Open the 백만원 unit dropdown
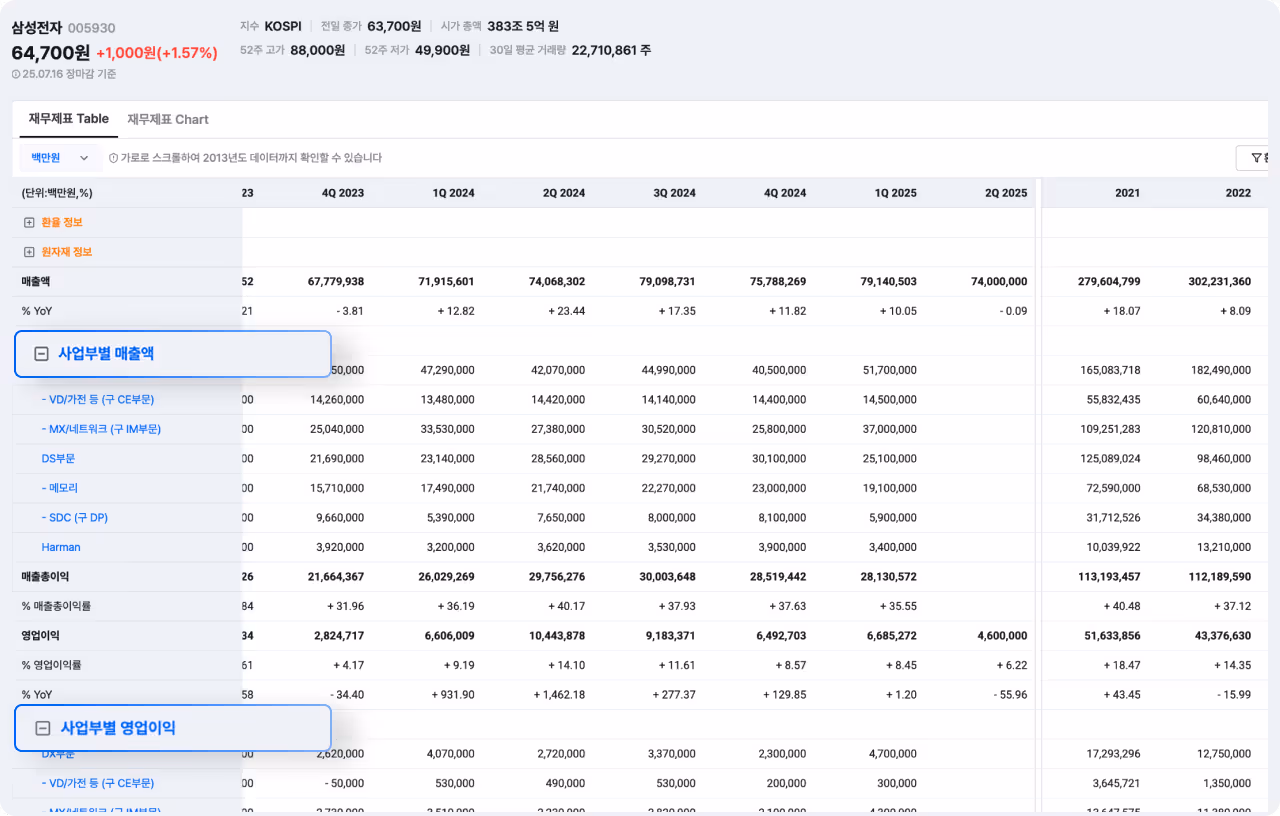 (60, 158)
